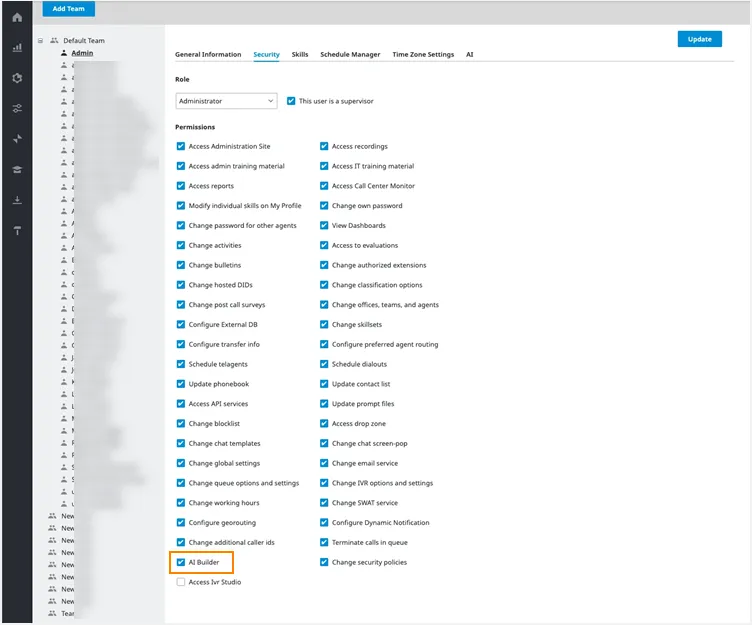
Task: Toggle Change activities checkbox
Action: click(181, 245)
